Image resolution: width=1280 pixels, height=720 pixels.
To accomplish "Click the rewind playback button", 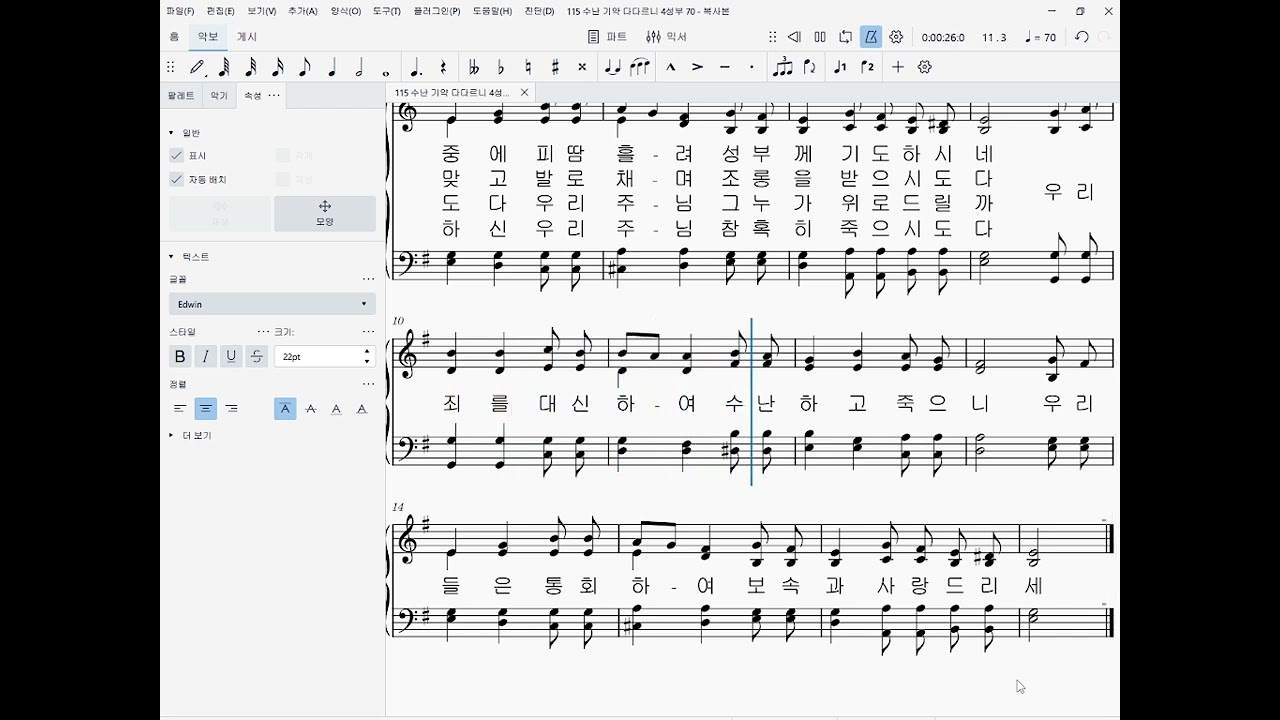I will (794, 37).
